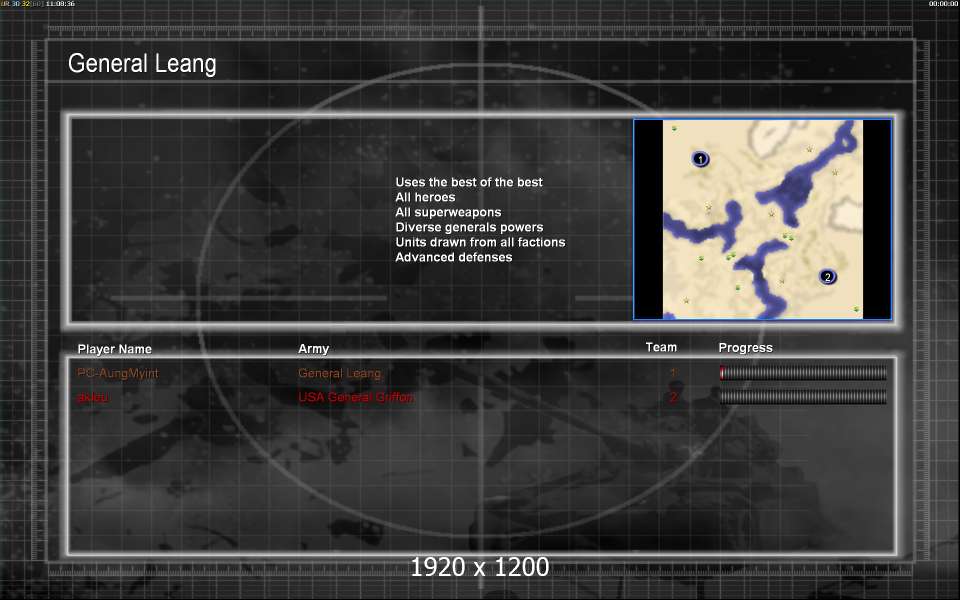
Task: Click the General Leang title
Action: point(142,64)
